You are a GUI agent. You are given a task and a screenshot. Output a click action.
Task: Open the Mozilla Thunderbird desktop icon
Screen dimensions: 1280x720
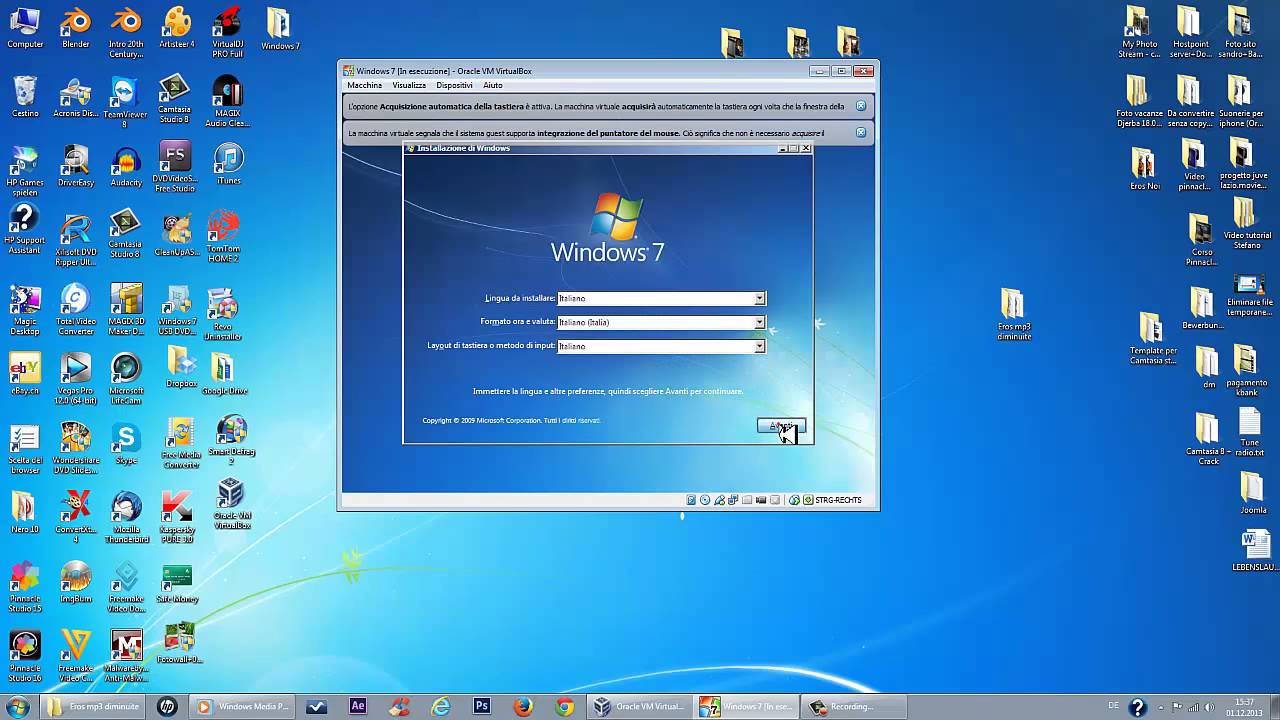point(125,517)
